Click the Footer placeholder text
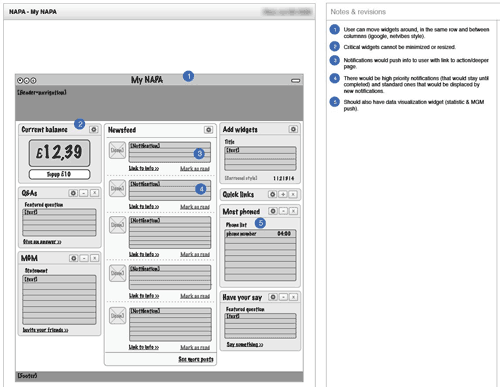 pos(27,376)
